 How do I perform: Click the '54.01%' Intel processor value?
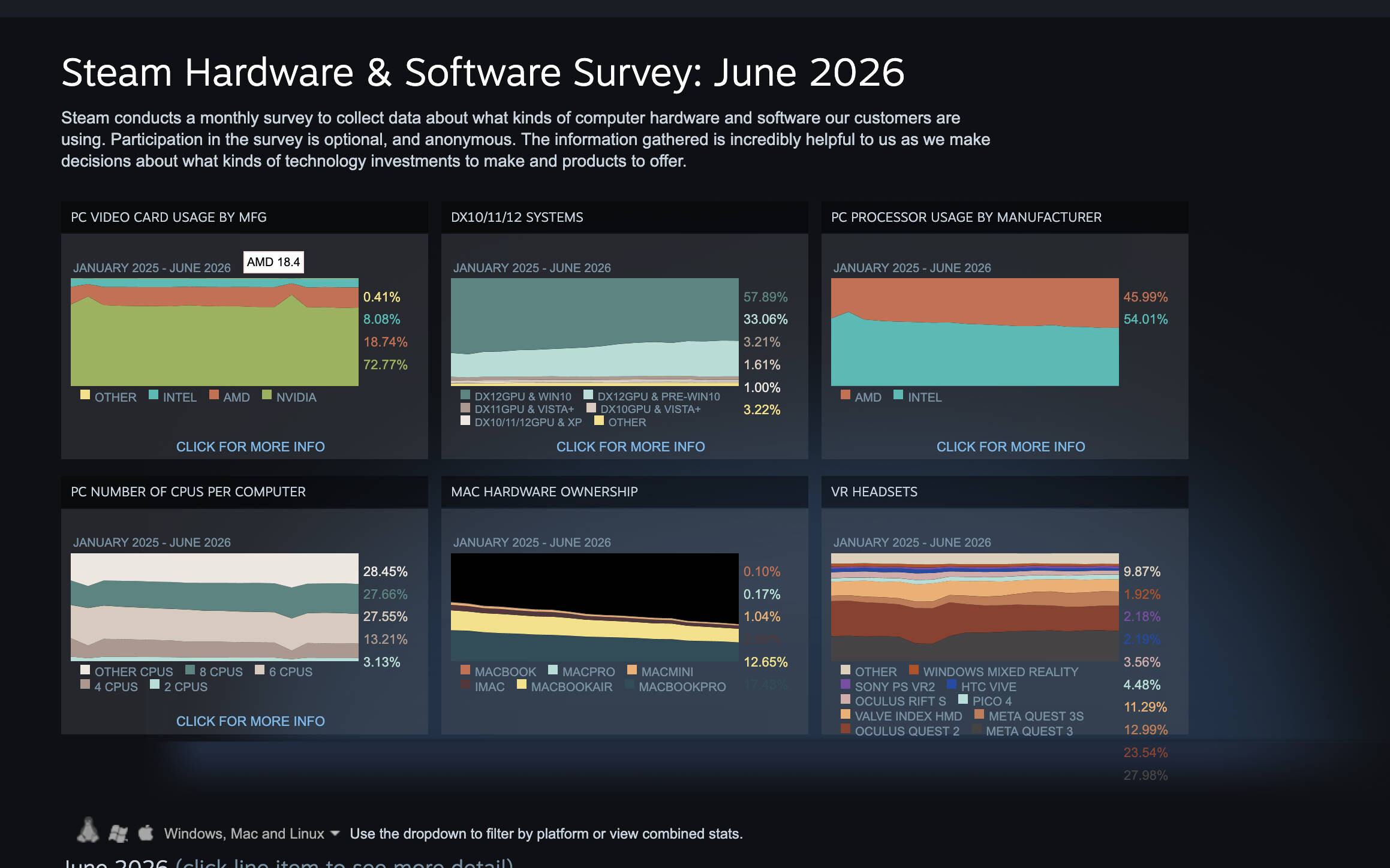[1145, 319]
